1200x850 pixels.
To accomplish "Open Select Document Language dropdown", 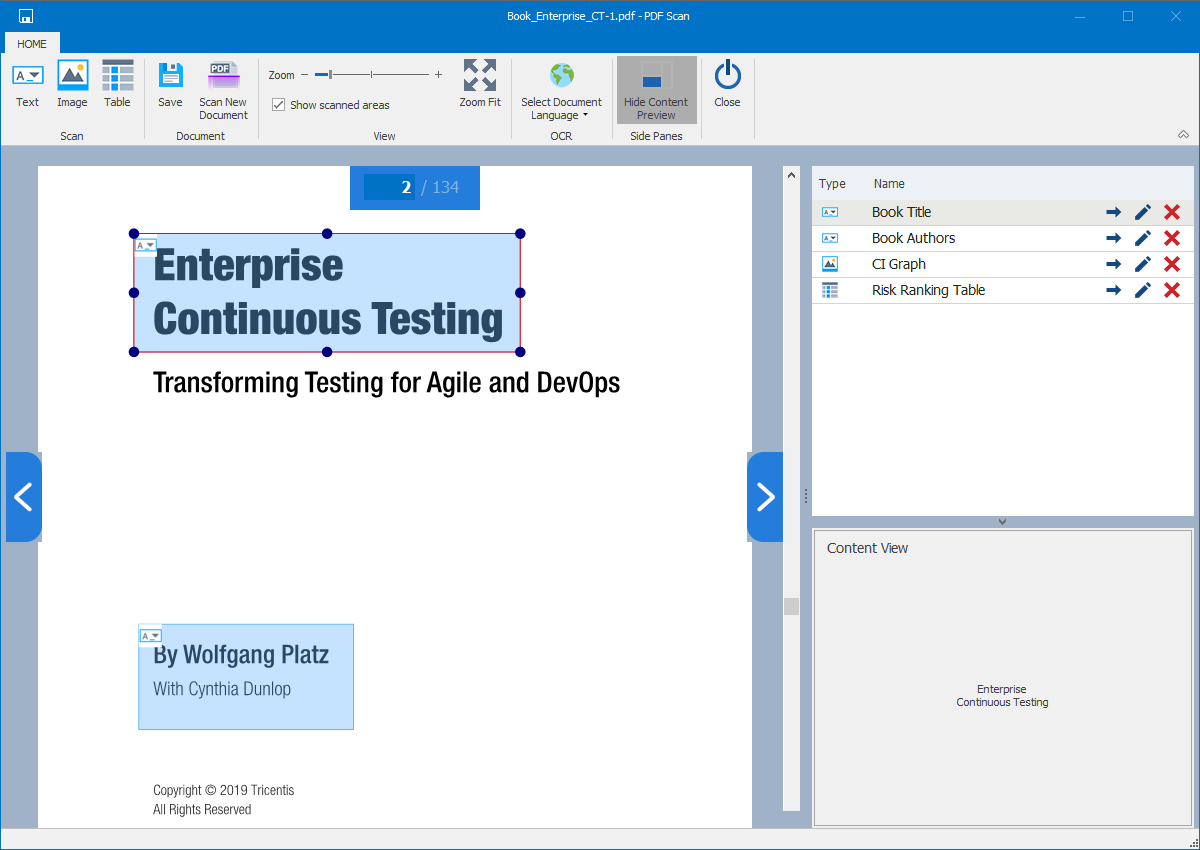I will point(561,91).
